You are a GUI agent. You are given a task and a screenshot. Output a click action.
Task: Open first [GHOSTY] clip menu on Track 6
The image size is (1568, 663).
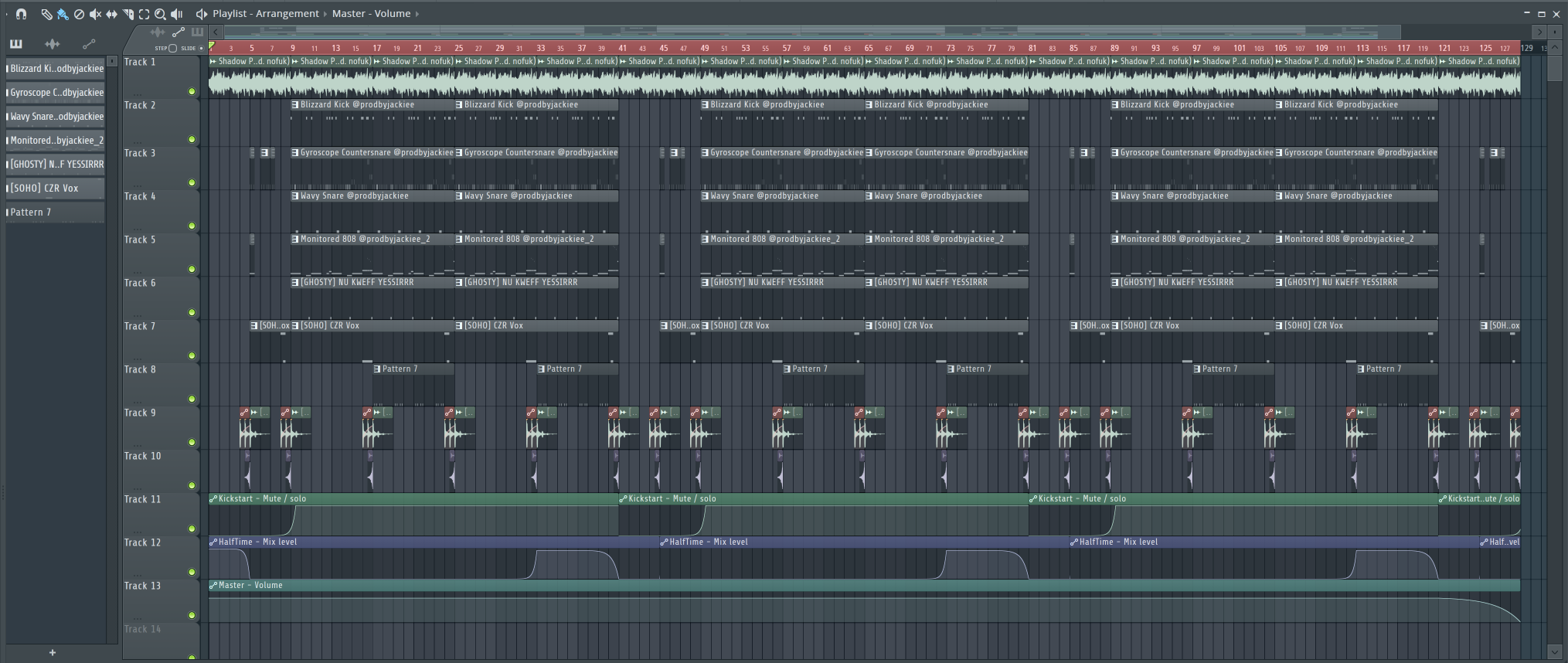[x=295, y=283]
